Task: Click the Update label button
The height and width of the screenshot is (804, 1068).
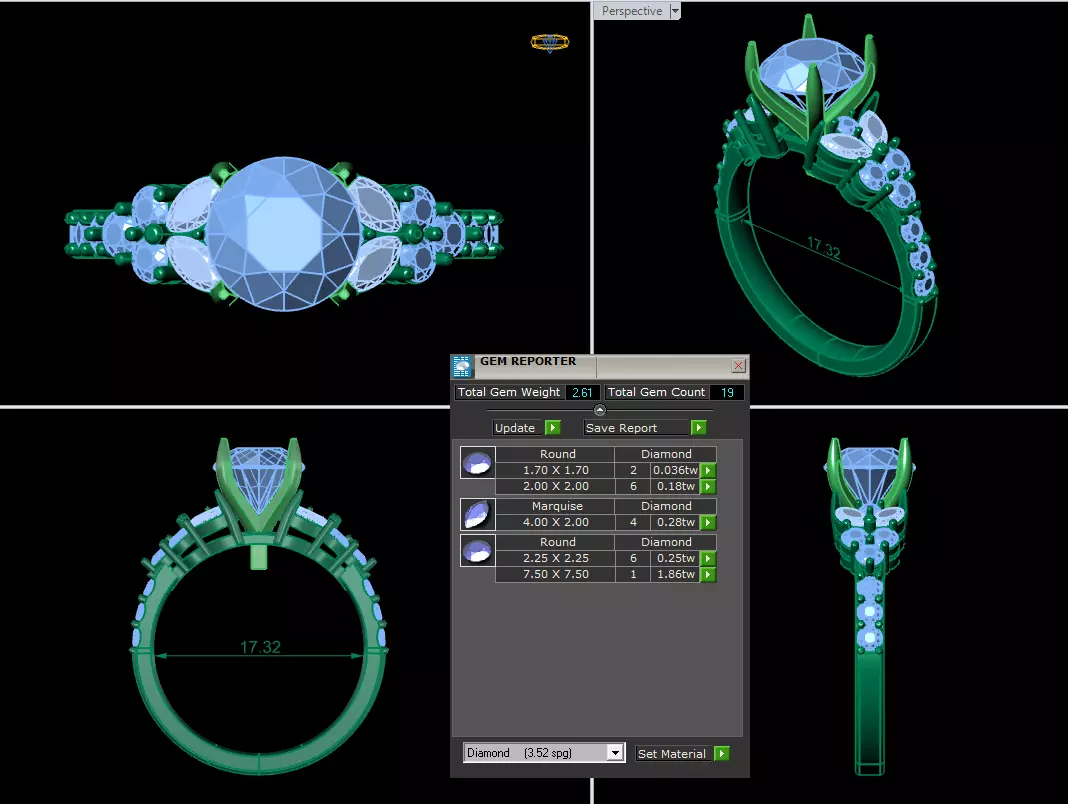Action: tap(515, 428)
